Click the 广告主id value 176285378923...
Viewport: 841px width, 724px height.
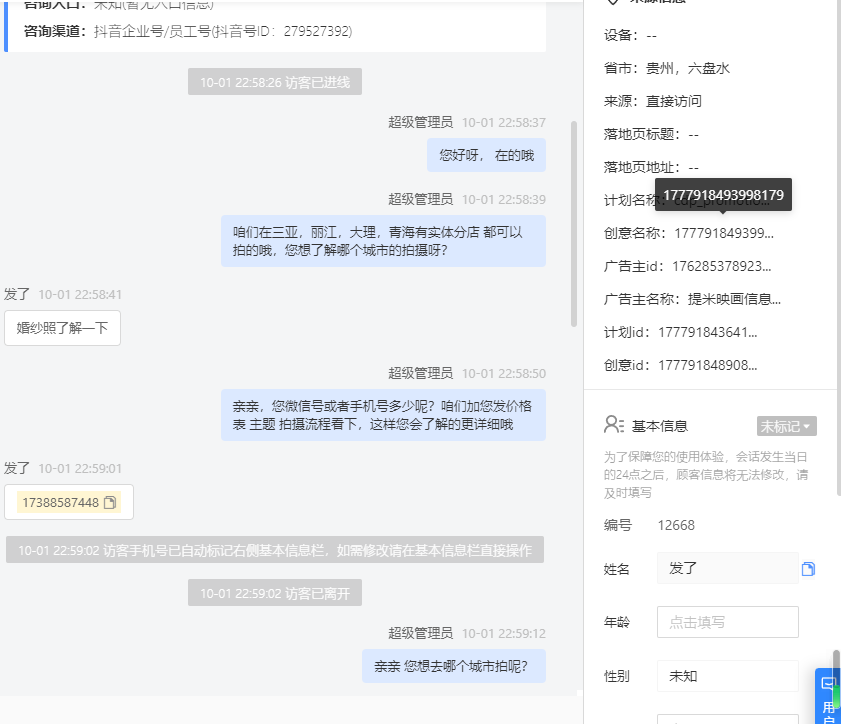(x=721, y=266)
